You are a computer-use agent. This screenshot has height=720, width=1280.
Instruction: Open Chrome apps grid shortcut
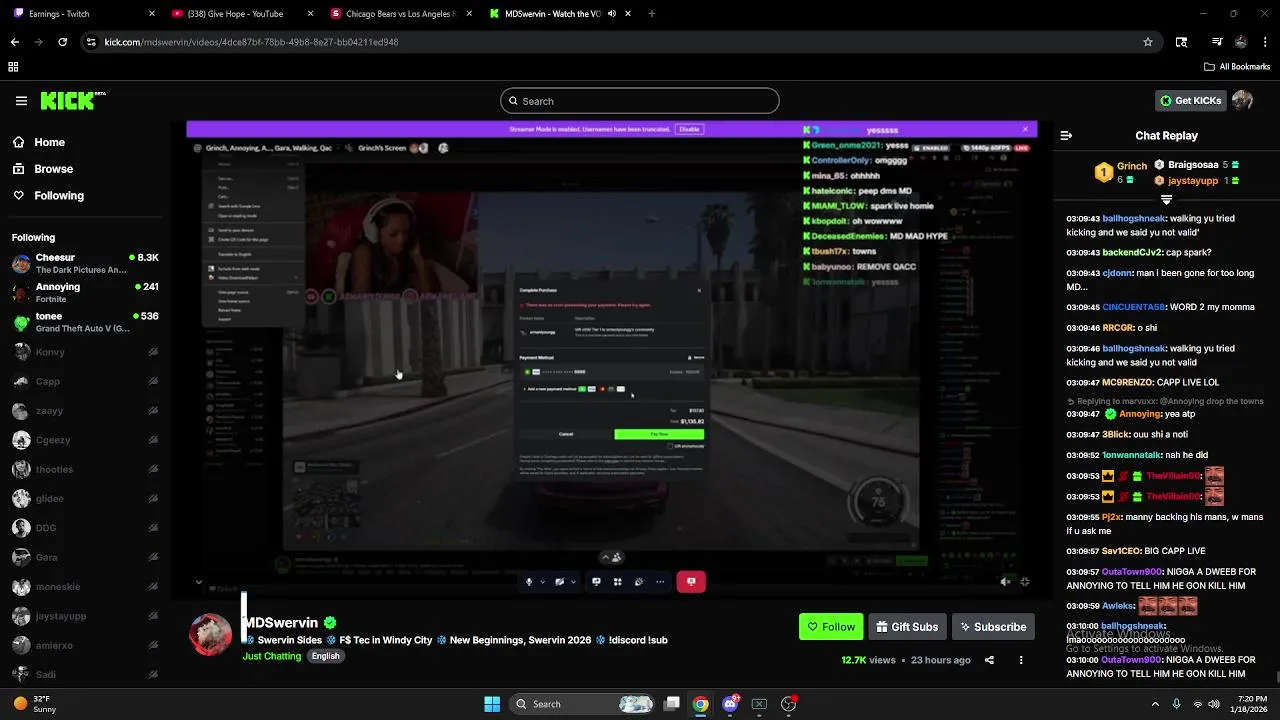(13, 67)
